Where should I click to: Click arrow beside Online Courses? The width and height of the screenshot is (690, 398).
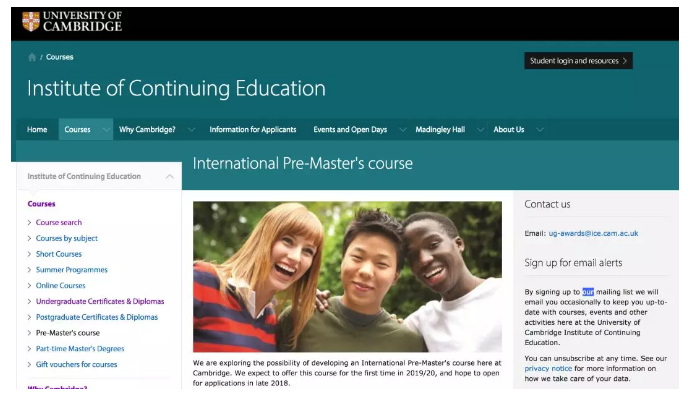coord(29,285)
